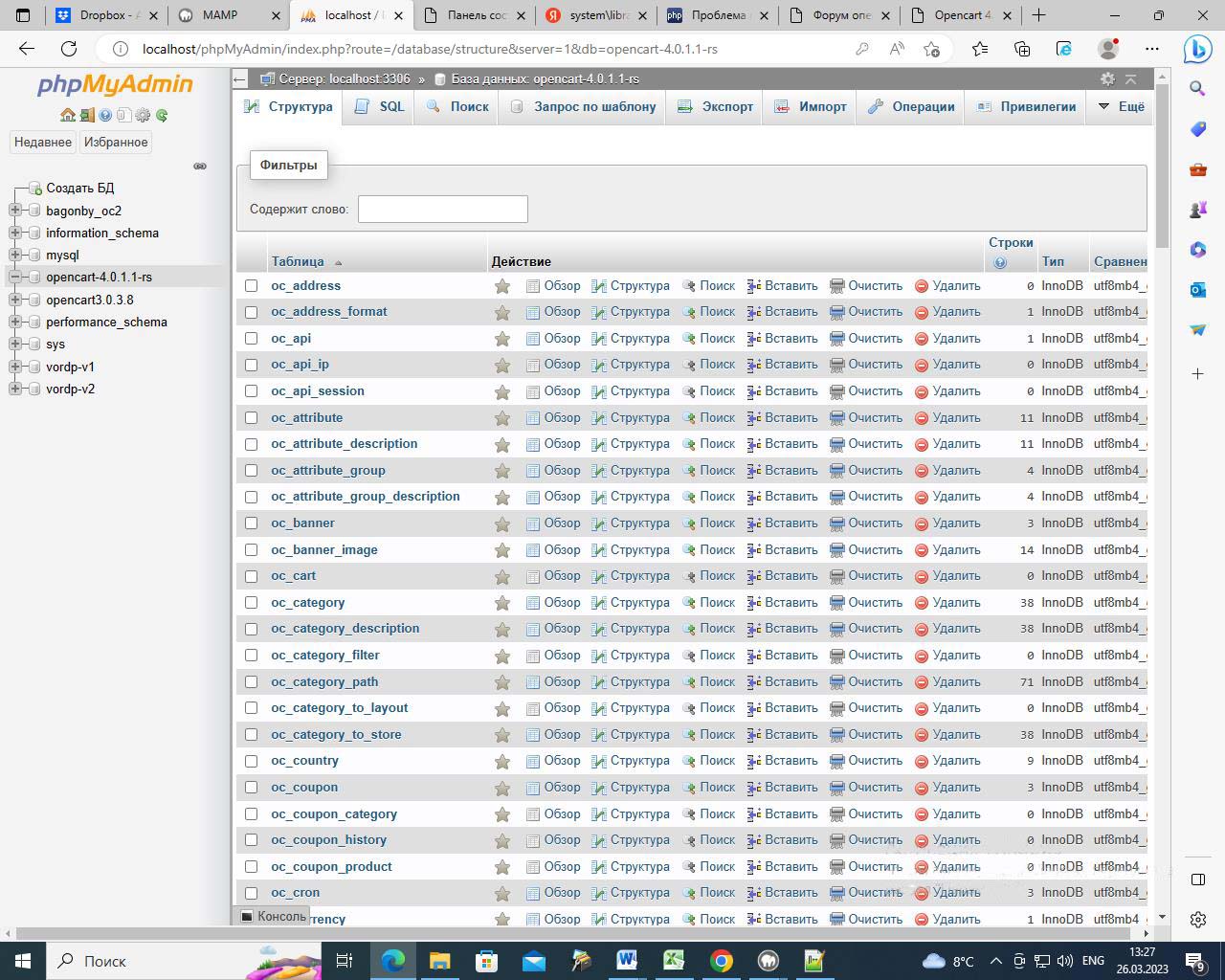Image resolution: width=1225 pixels, height=980 pixels.
Task: Expand the bagonby_oc2 database tree
Action: [x=15, y=211]
